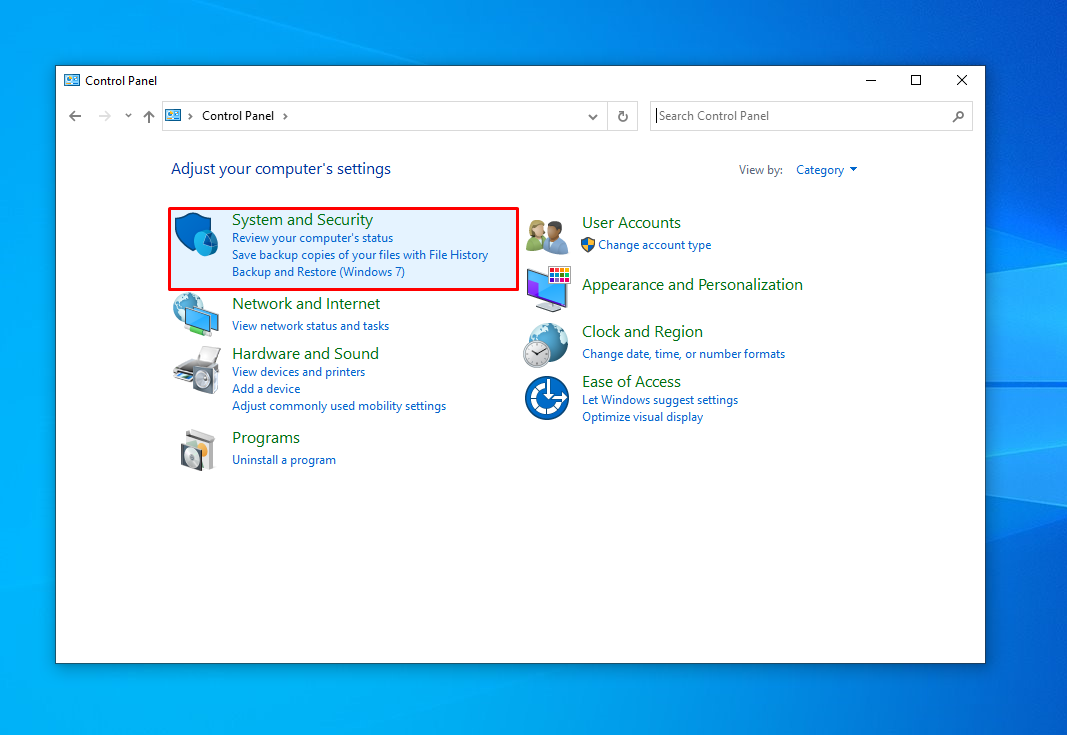Click the UAC shield beside Change account type
Image resolution: width=1067 pixels, height=735 pixels.
tap(588, 245)
